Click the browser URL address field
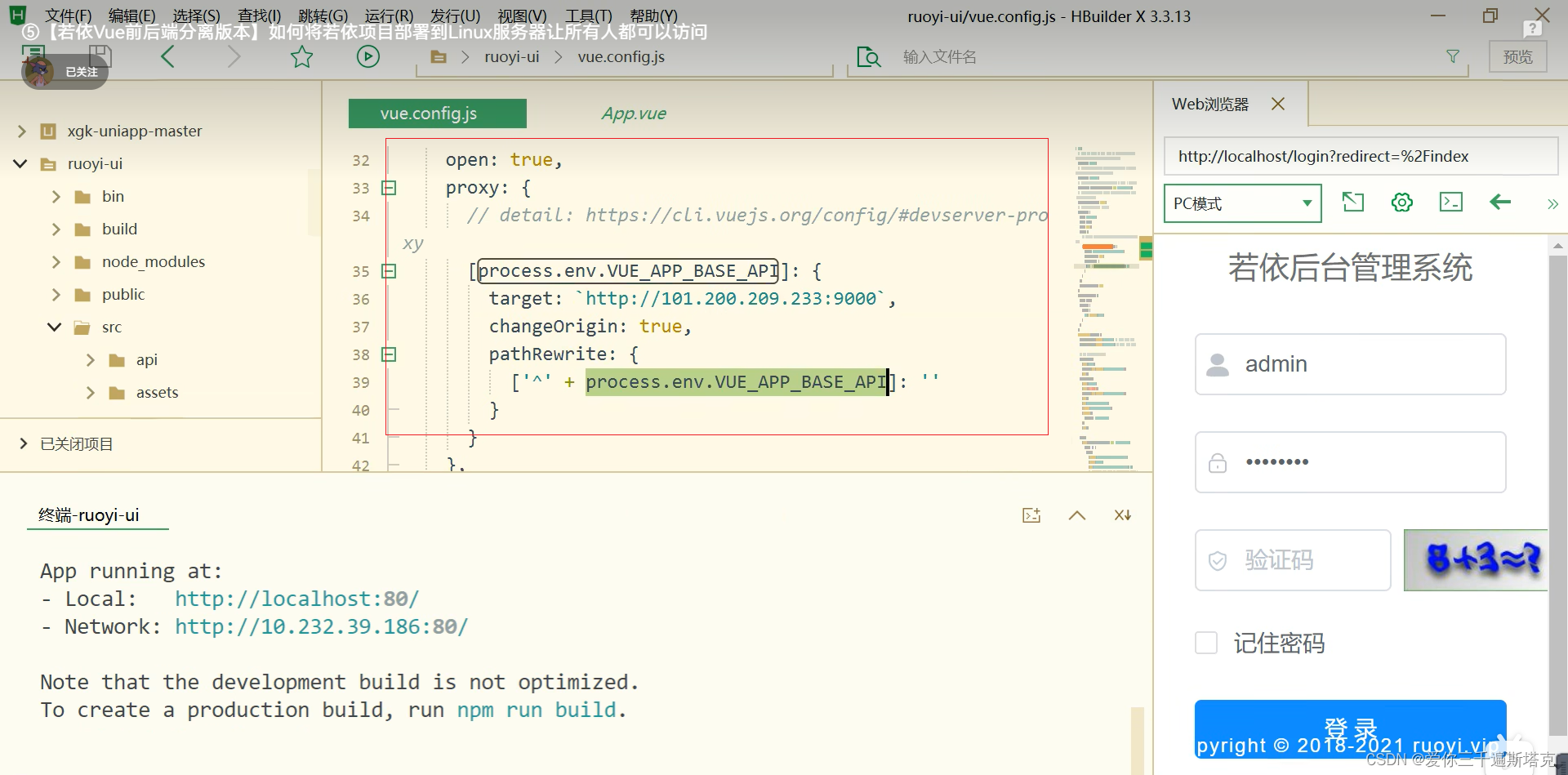The height and width of the screenshot is (775, 1568). (1361, 156)
